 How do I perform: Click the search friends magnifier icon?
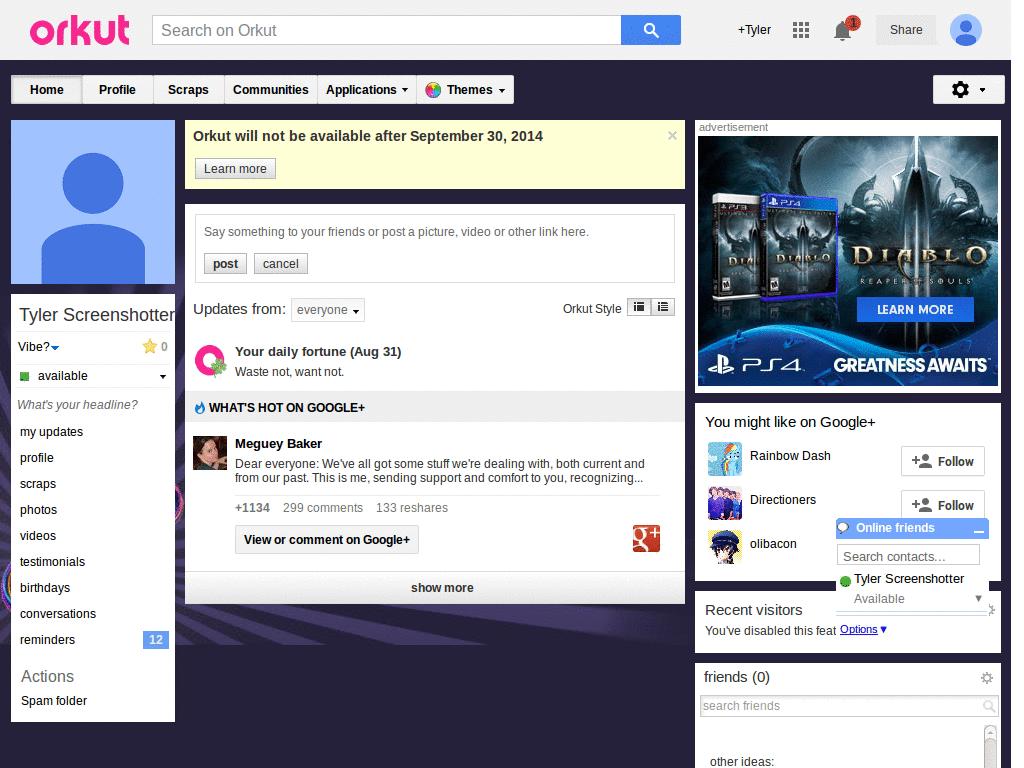tap(989, 706)
